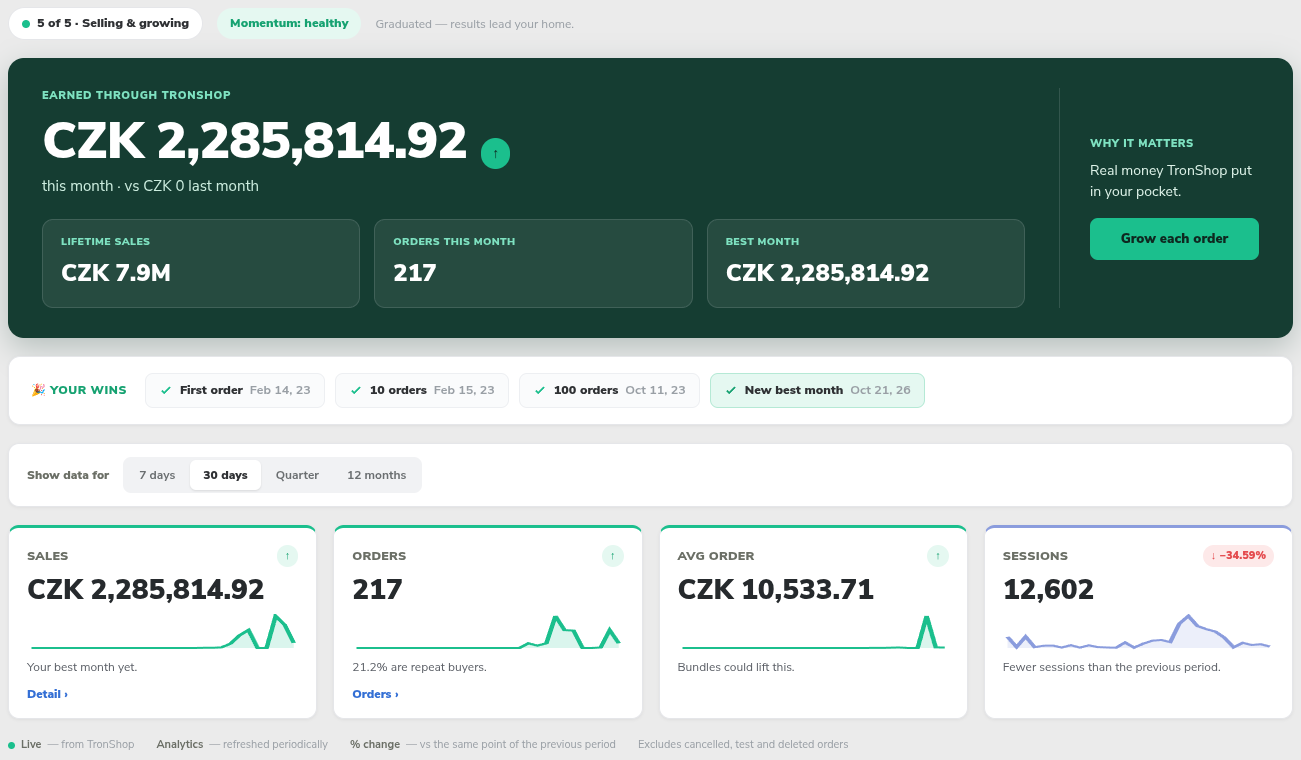Switch data range to 7 days
The height and width of the screenshot is (760, 1301).
tap(157, 475)
